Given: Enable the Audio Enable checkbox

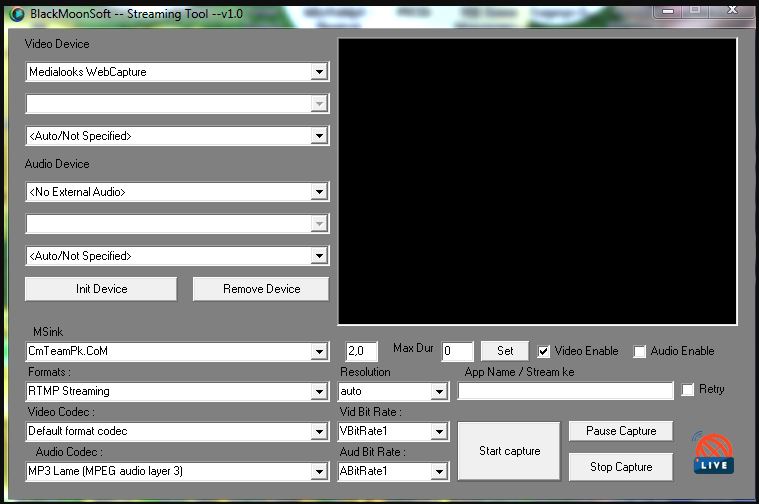Looking at the screenshot, I should point(639,351).
